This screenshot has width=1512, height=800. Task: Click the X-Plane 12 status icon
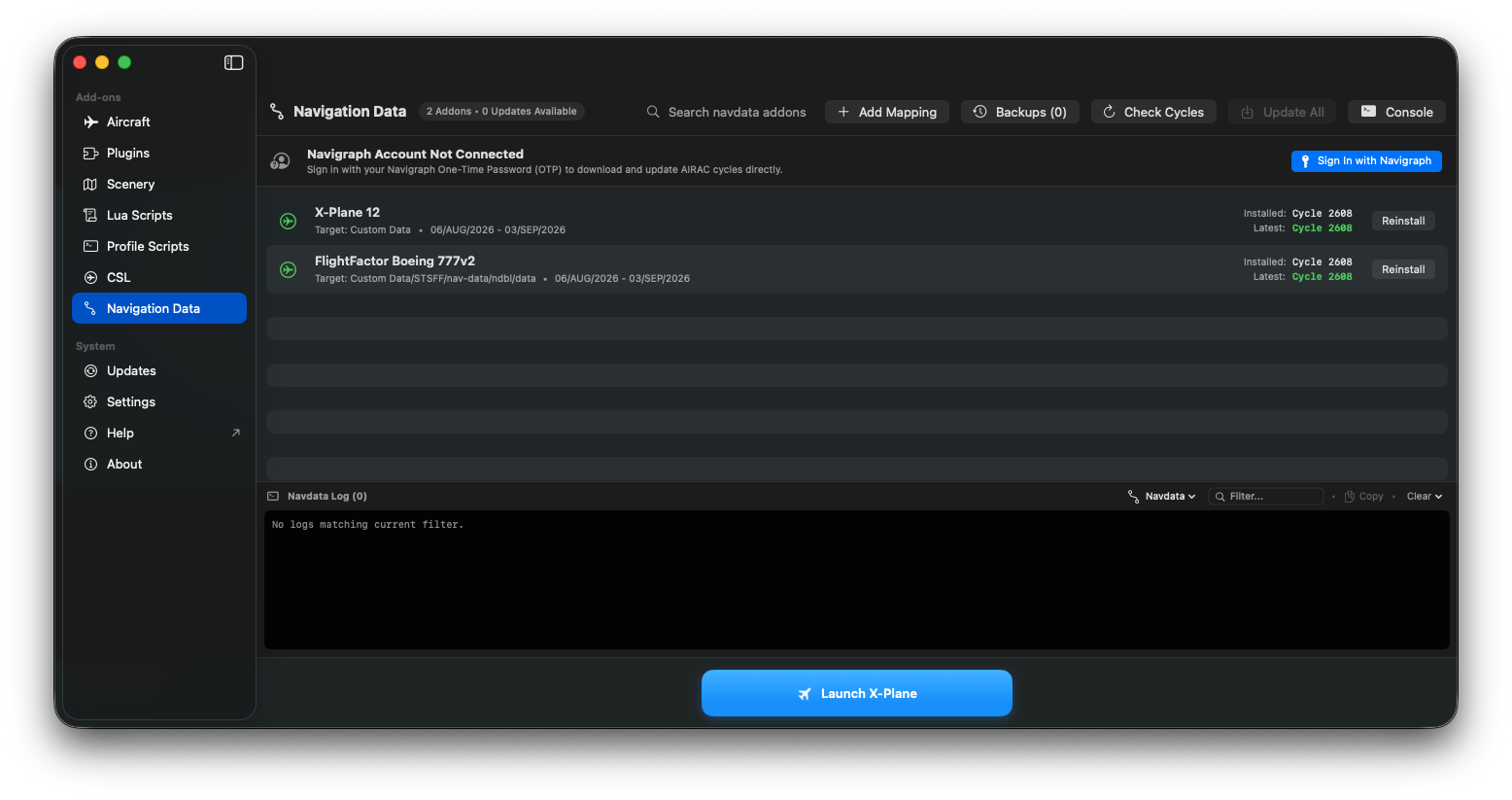pyautogui.click(x=289, y=221)
